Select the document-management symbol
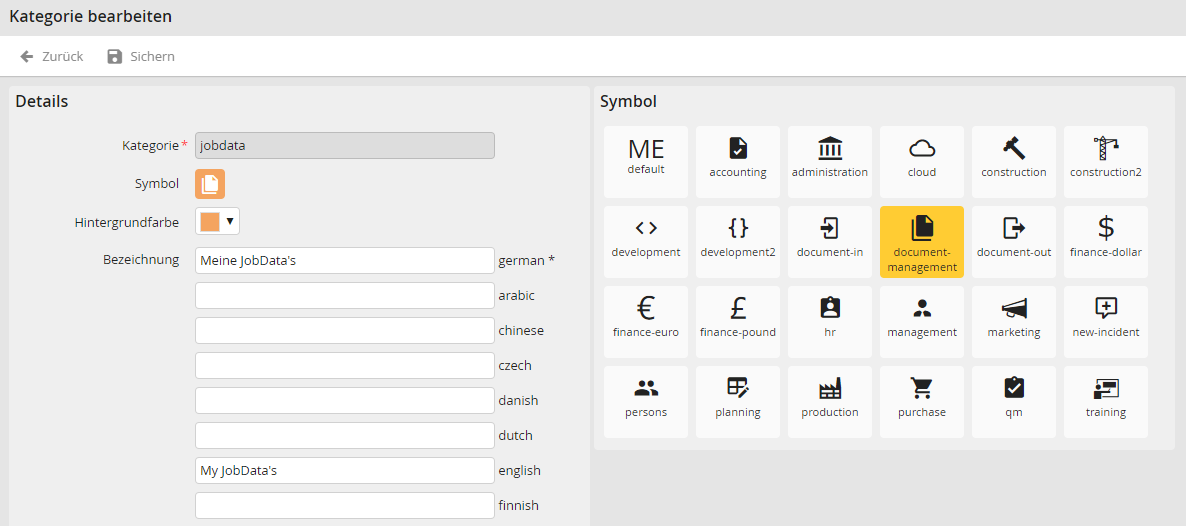The image size is (1186, 526). [x=921, y=241]
